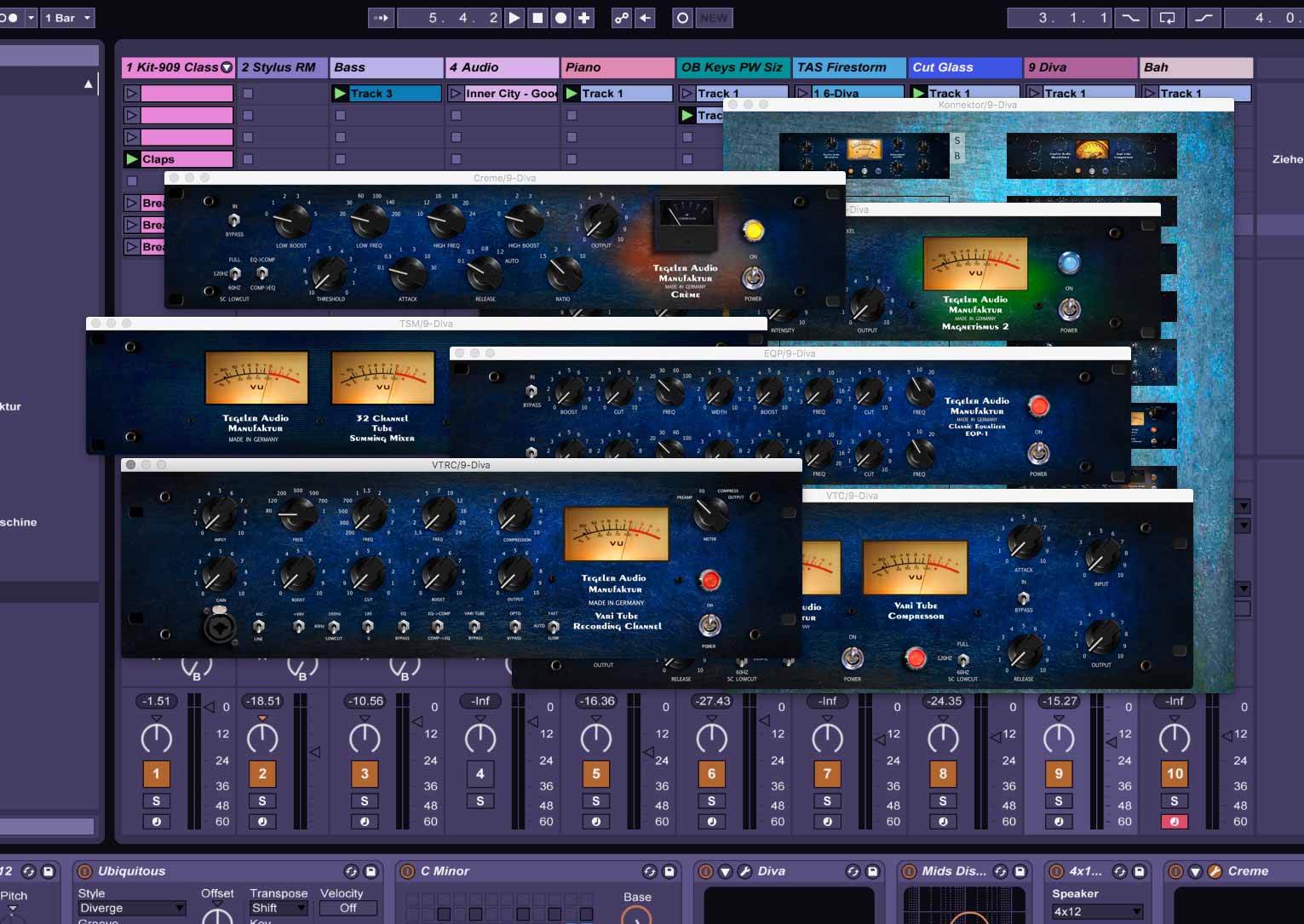The width and height of the screenshot is (1304, 924).
Task: Launch the Track 3 clip on Bass track
Action: coord(341,93)
